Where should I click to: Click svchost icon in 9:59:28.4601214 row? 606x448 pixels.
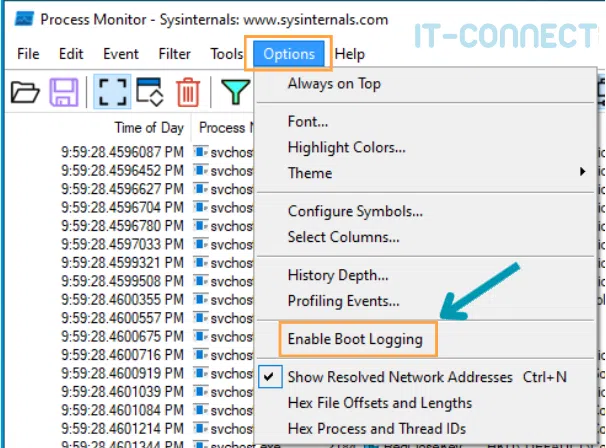pyautogui.click(x=201, y=428)
